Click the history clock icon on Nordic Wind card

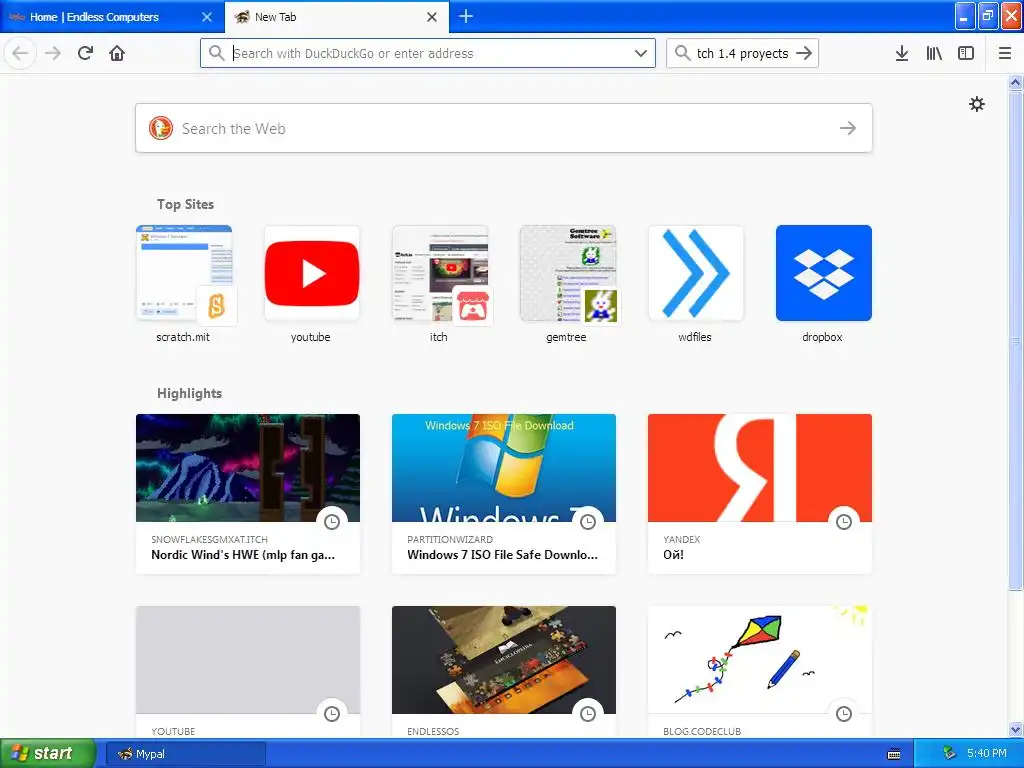point(332,522)
